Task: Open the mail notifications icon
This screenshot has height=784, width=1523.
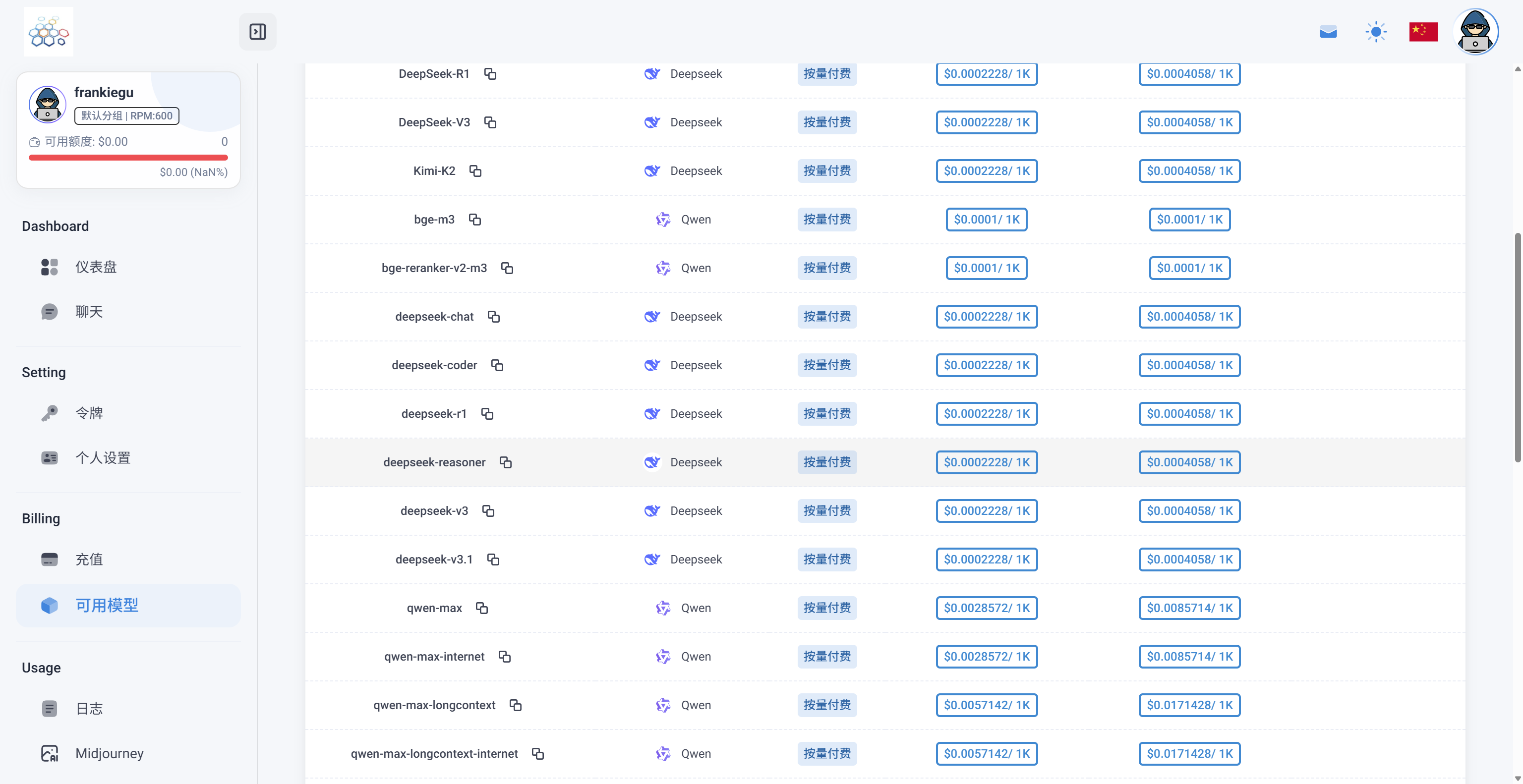Action: 1328,32
